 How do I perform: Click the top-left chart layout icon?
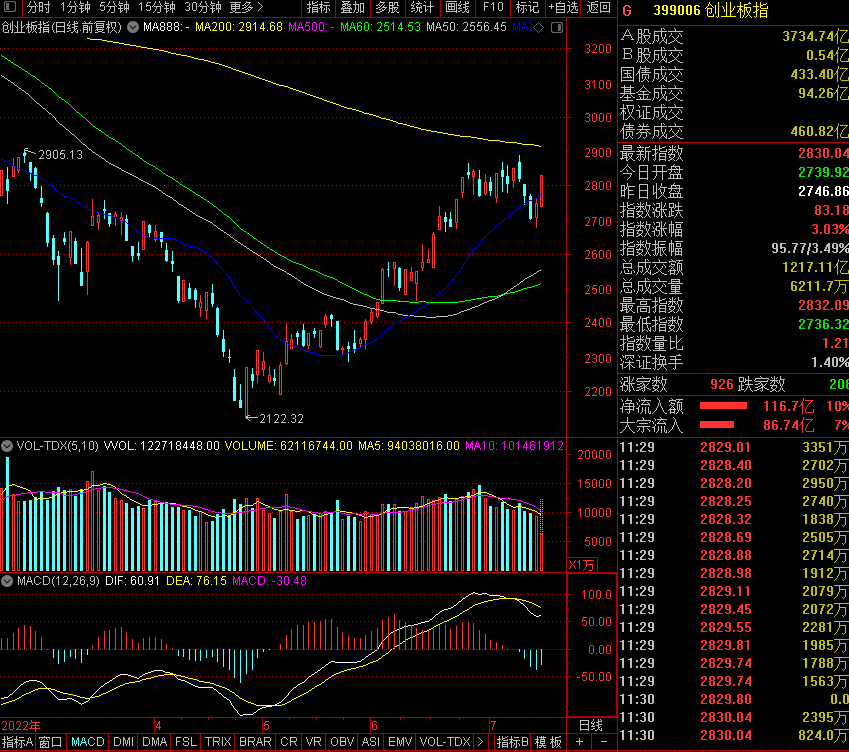[x=9, y=8]
